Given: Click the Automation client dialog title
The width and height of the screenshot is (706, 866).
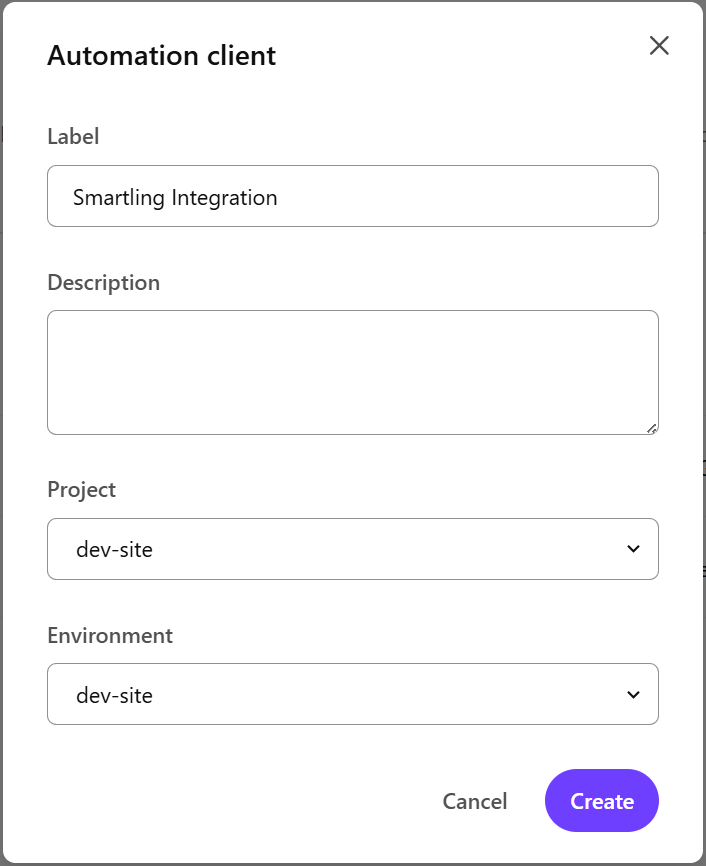Looking at the screenshot, I should 161,56.
